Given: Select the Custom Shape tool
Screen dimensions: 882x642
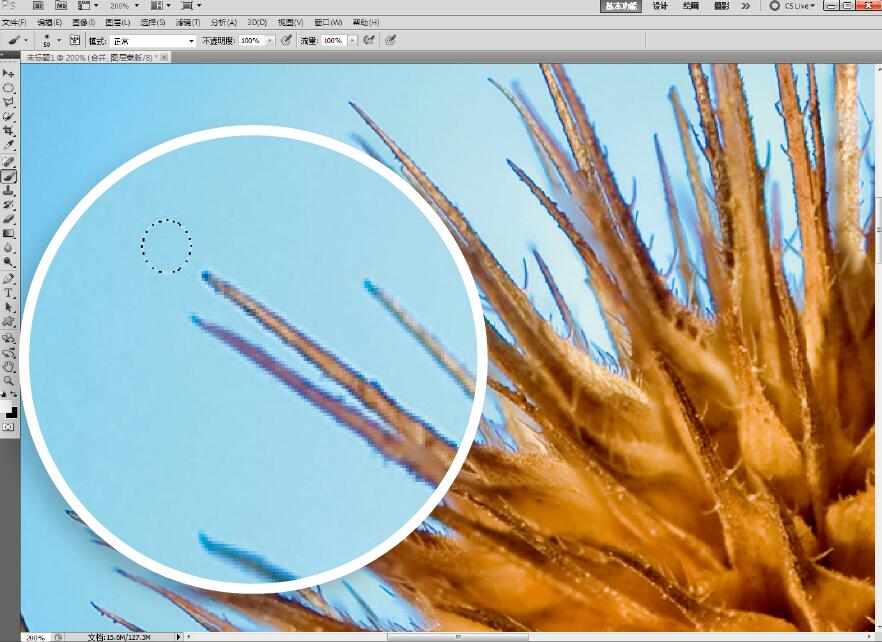Looking at the screenshot, I should pyautogui.click(x=8, y=321).
